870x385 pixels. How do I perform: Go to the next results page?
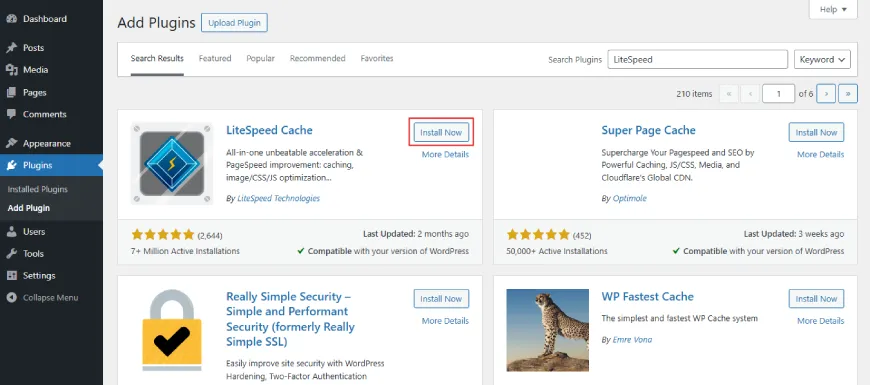click(x=827, y=94)
